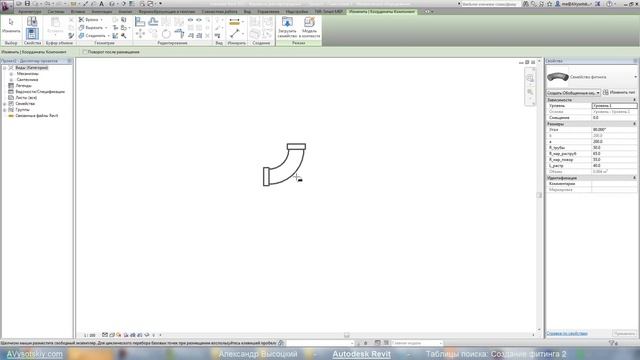
Task: Select the Trim/Extend to Corner tool
Action: tap(179, 34)
